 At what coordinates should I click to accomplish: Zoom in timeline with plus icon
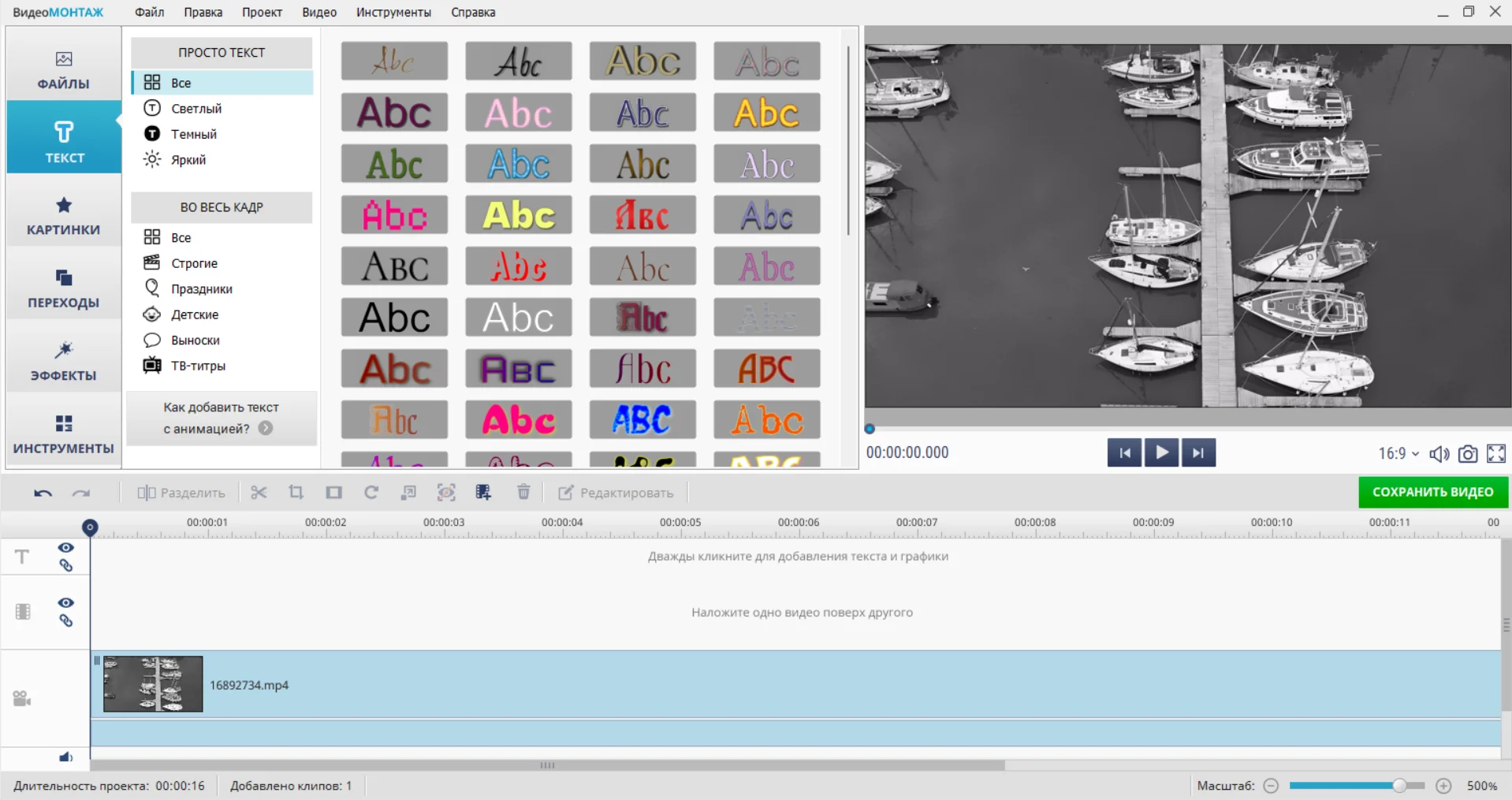1443,786
